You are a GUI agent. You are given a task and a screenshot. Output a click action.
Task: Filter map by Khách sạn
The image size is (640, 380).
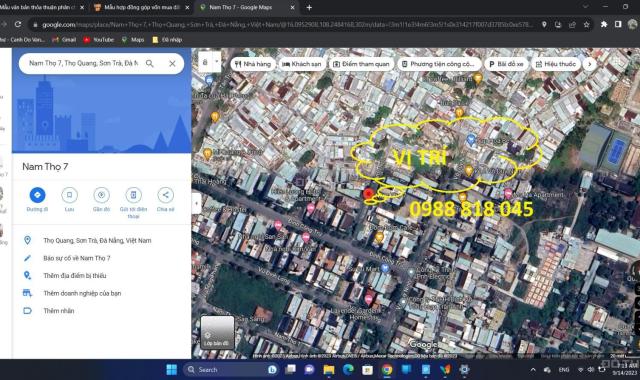click(x=302, y=64)
